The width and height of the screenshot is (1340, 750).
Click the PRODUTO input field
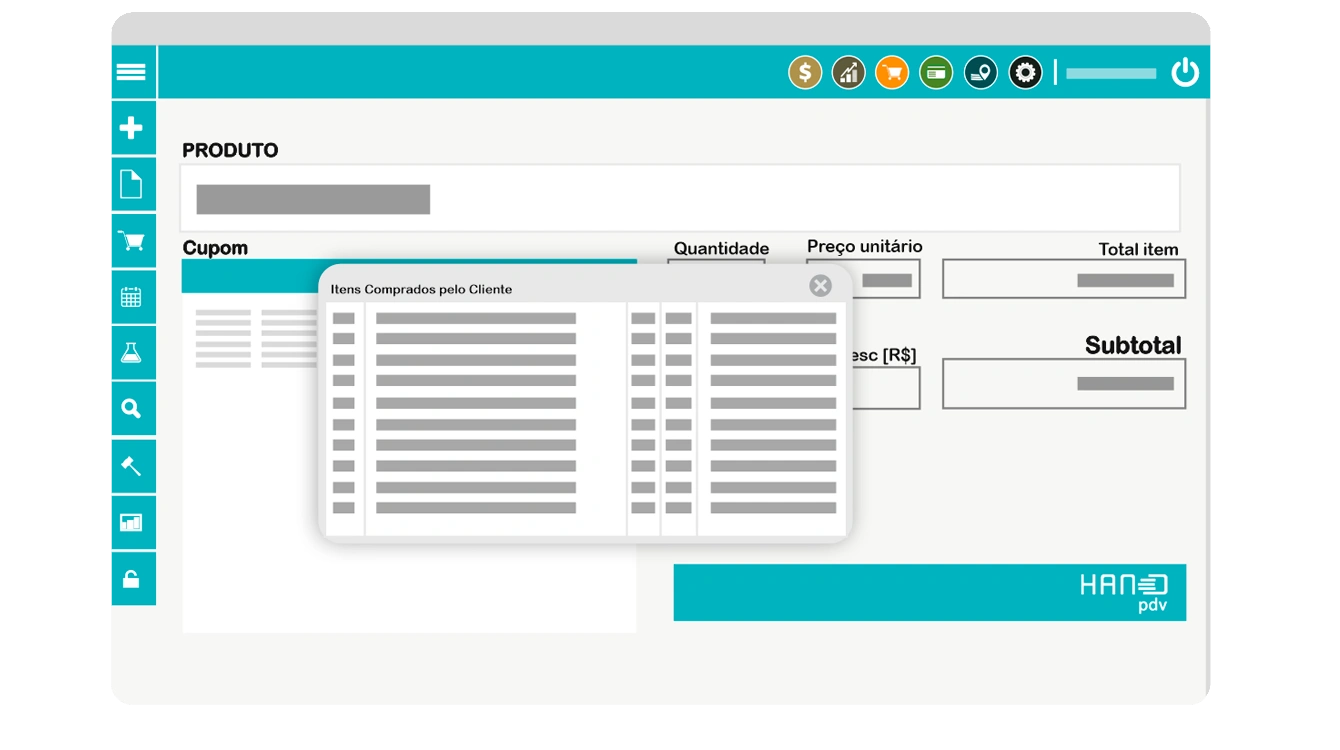click(680, 198)
